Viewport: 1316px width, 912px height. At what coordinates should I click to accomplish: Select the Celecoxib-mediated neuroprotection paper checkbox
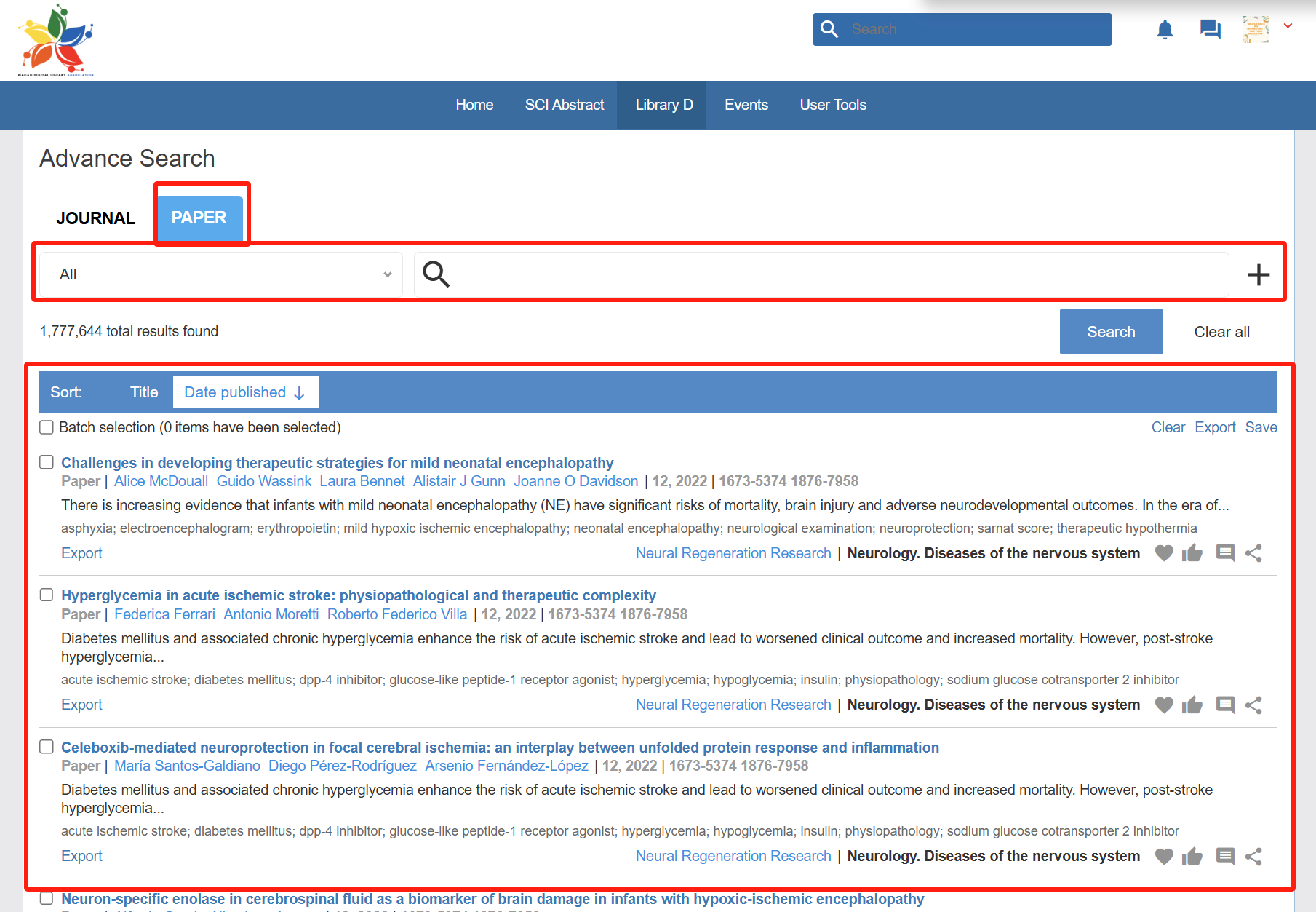[x=47, y=747]
